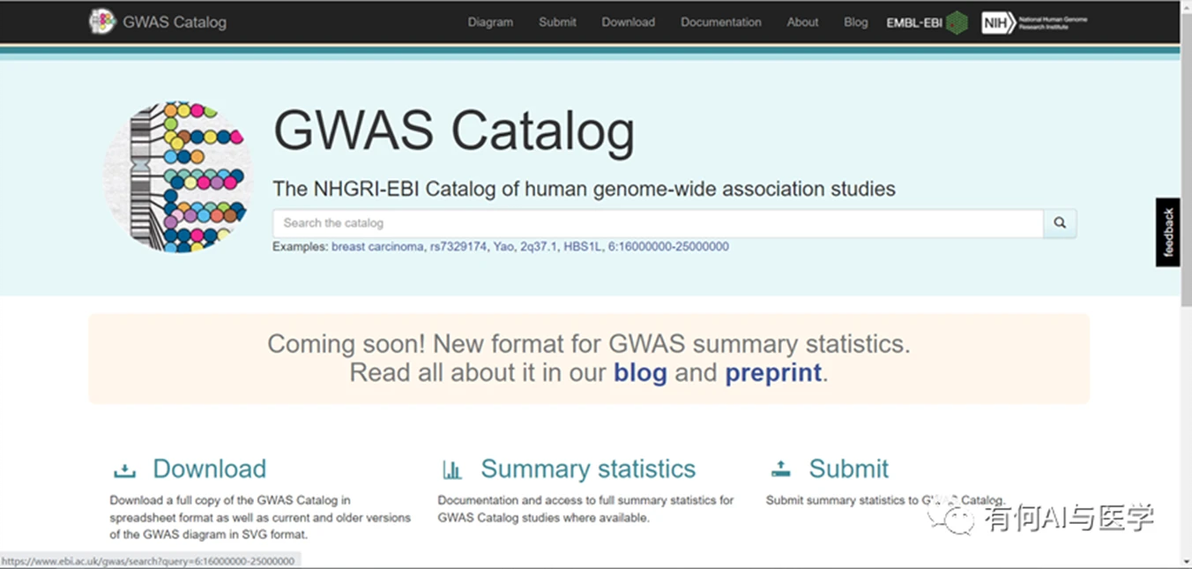
Task: Click the GWAS Catalog logo icon in navbar
Action: click(102, 21)
